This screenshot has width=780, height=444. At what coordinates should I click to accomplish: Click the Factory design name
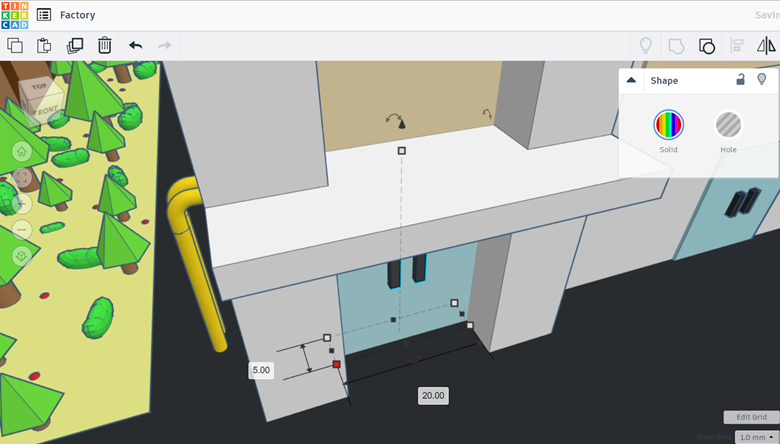77,15
